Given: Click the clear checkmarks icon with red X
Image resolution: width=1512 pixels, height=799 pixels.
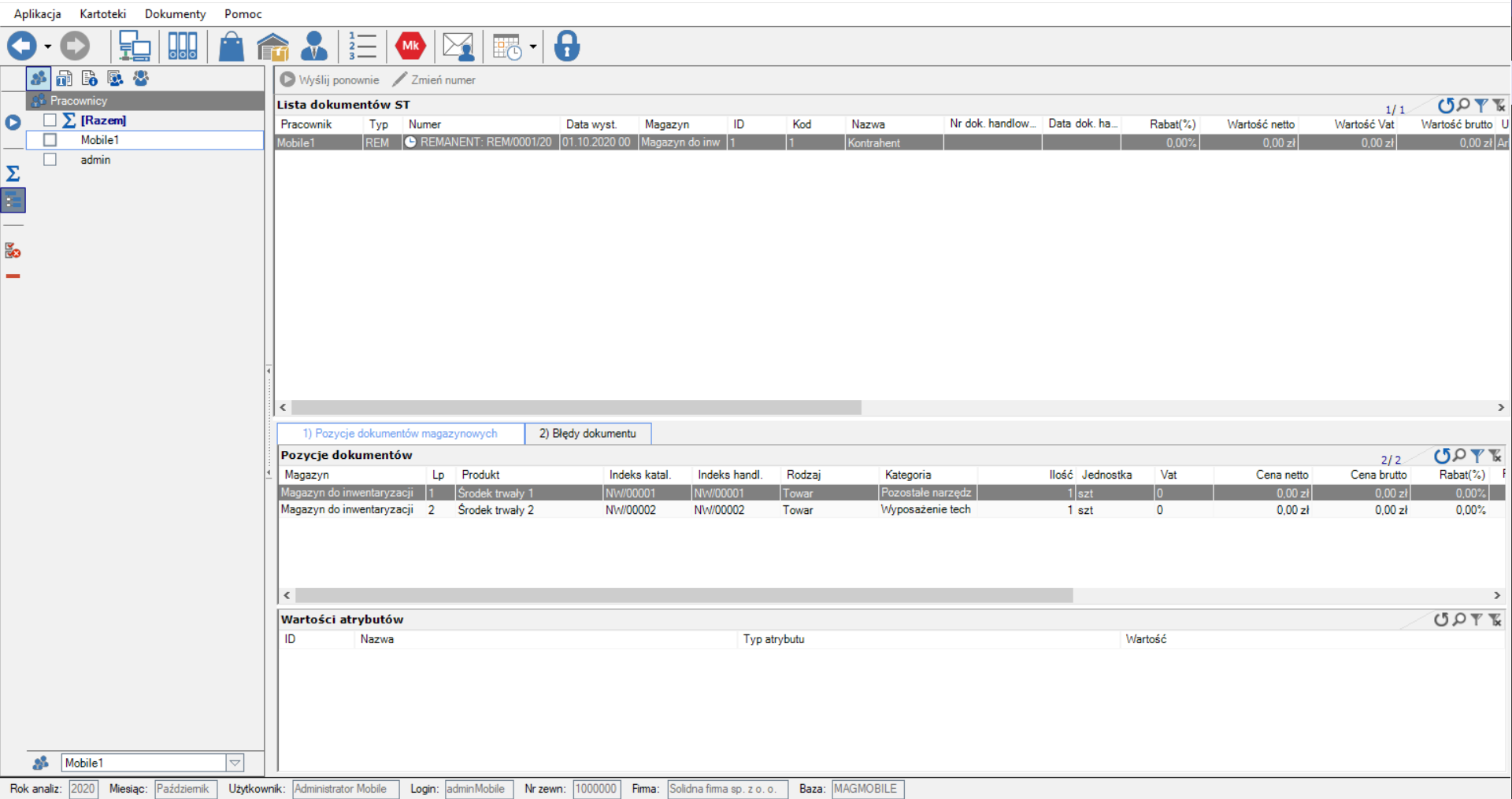Looking at the screenshot, I should coord(13,251).
